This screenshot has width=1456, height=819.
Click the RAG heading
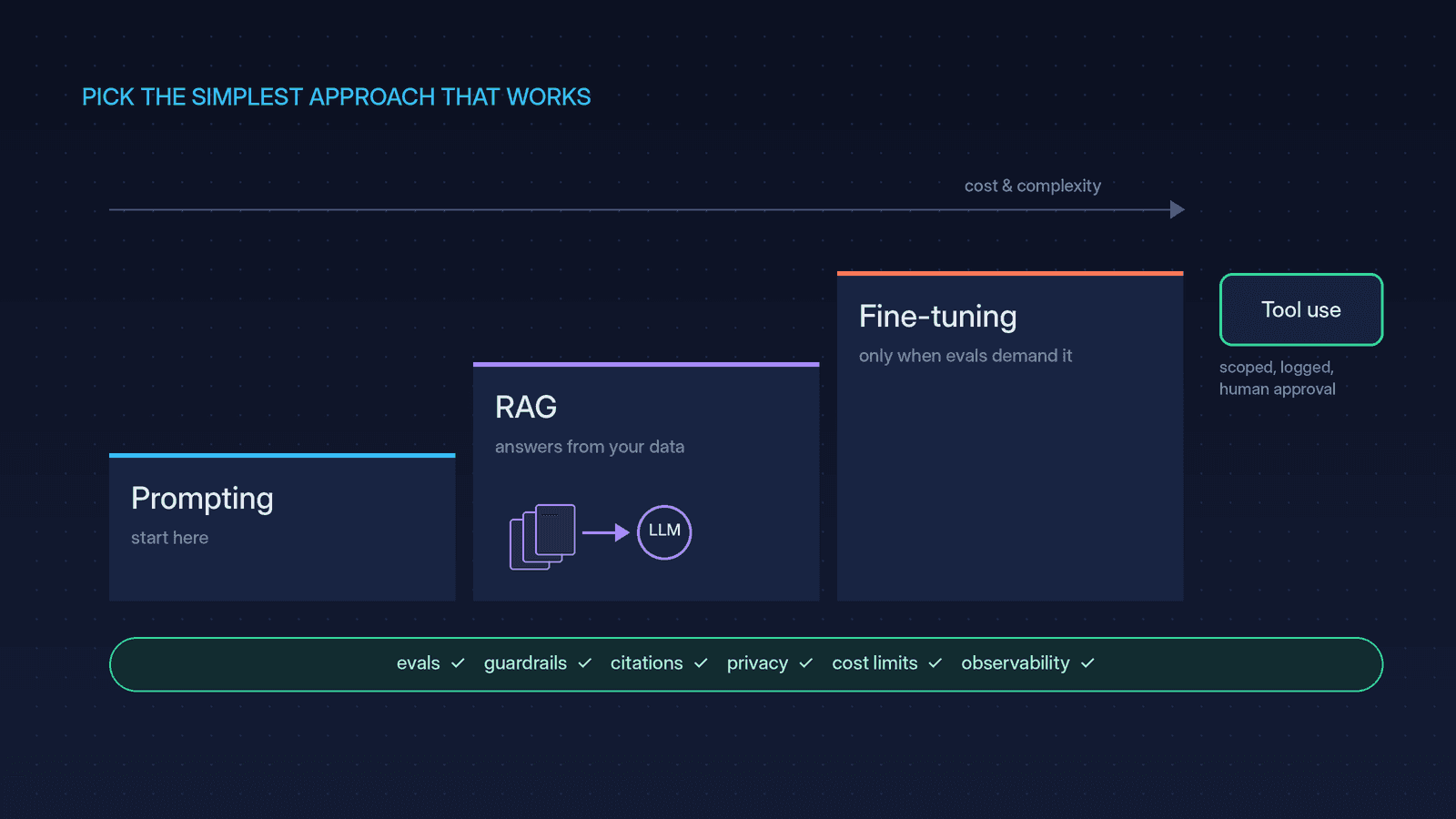tap(526, 407)
